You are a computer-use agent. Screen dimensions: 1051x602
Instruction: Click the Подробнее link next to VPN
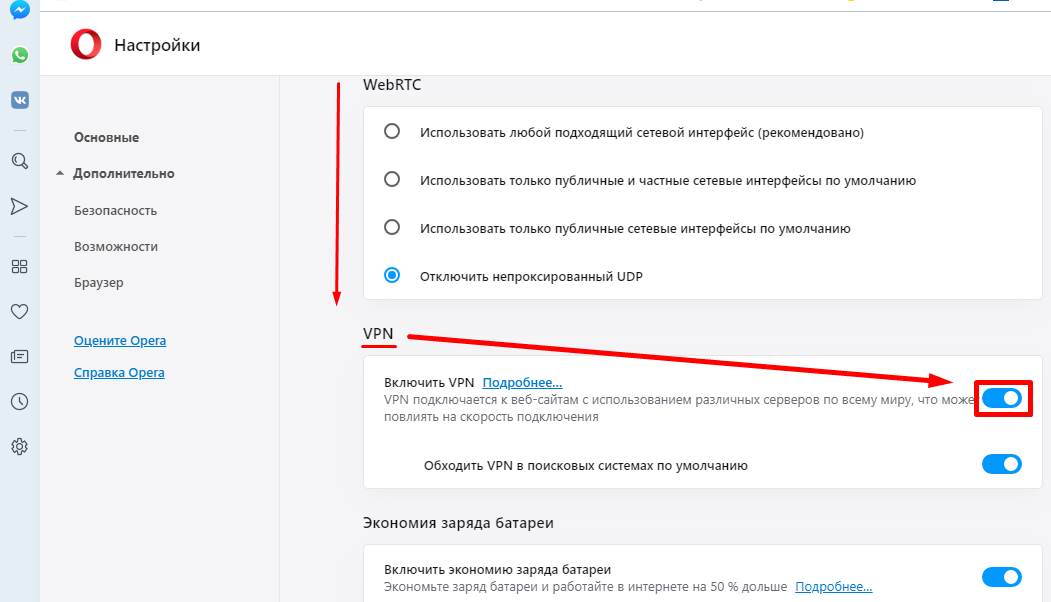(x=522, y=382)
